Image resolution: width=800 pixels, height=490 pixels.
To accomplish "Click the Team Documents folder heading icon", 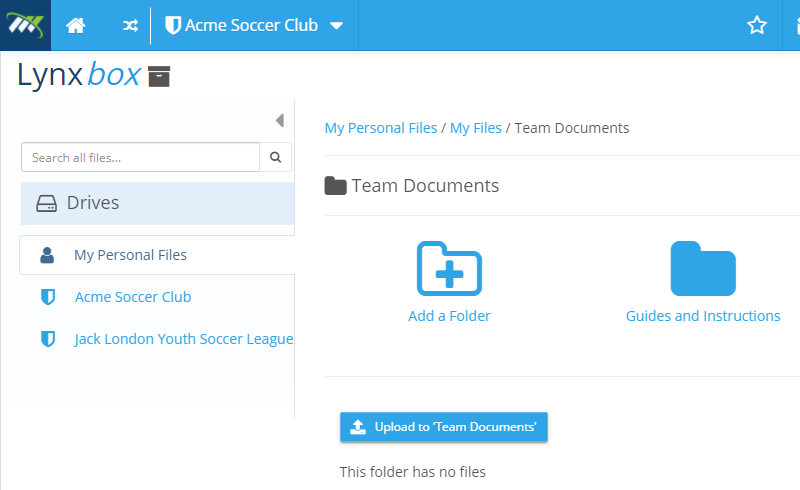I will pos(335,186).
